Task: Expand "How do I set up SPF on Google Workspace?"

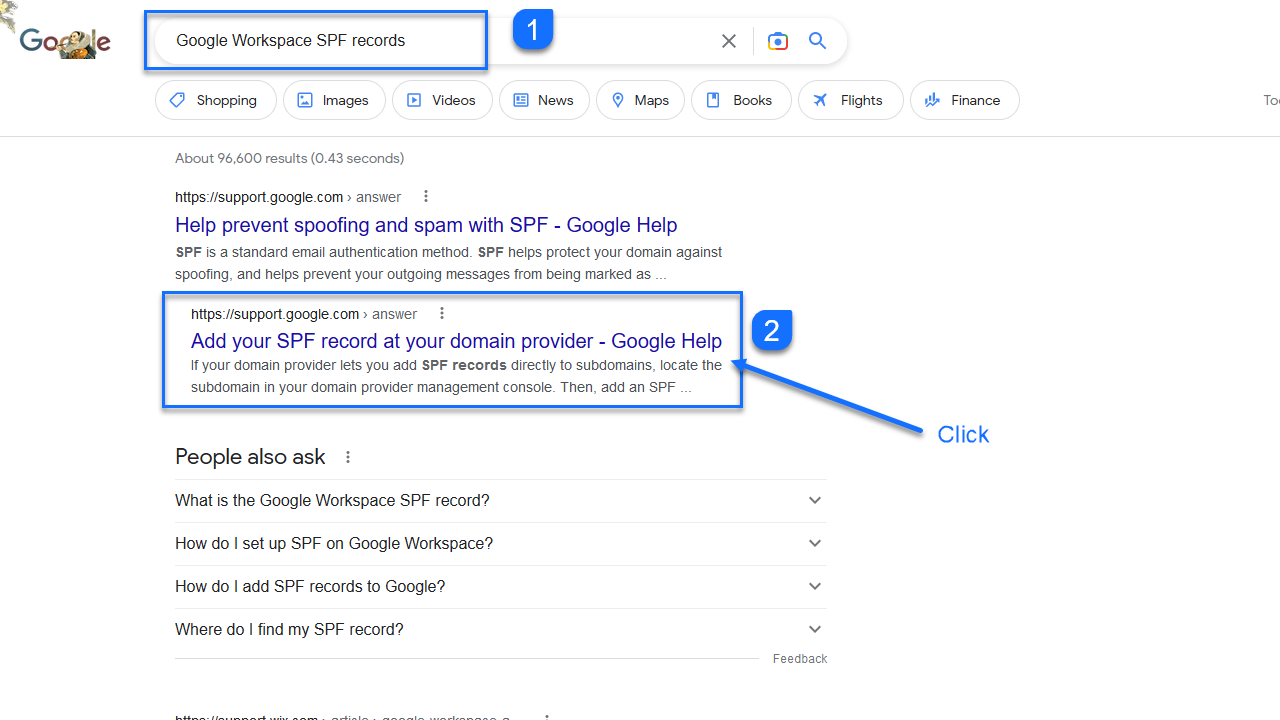Action: (501, 544)
